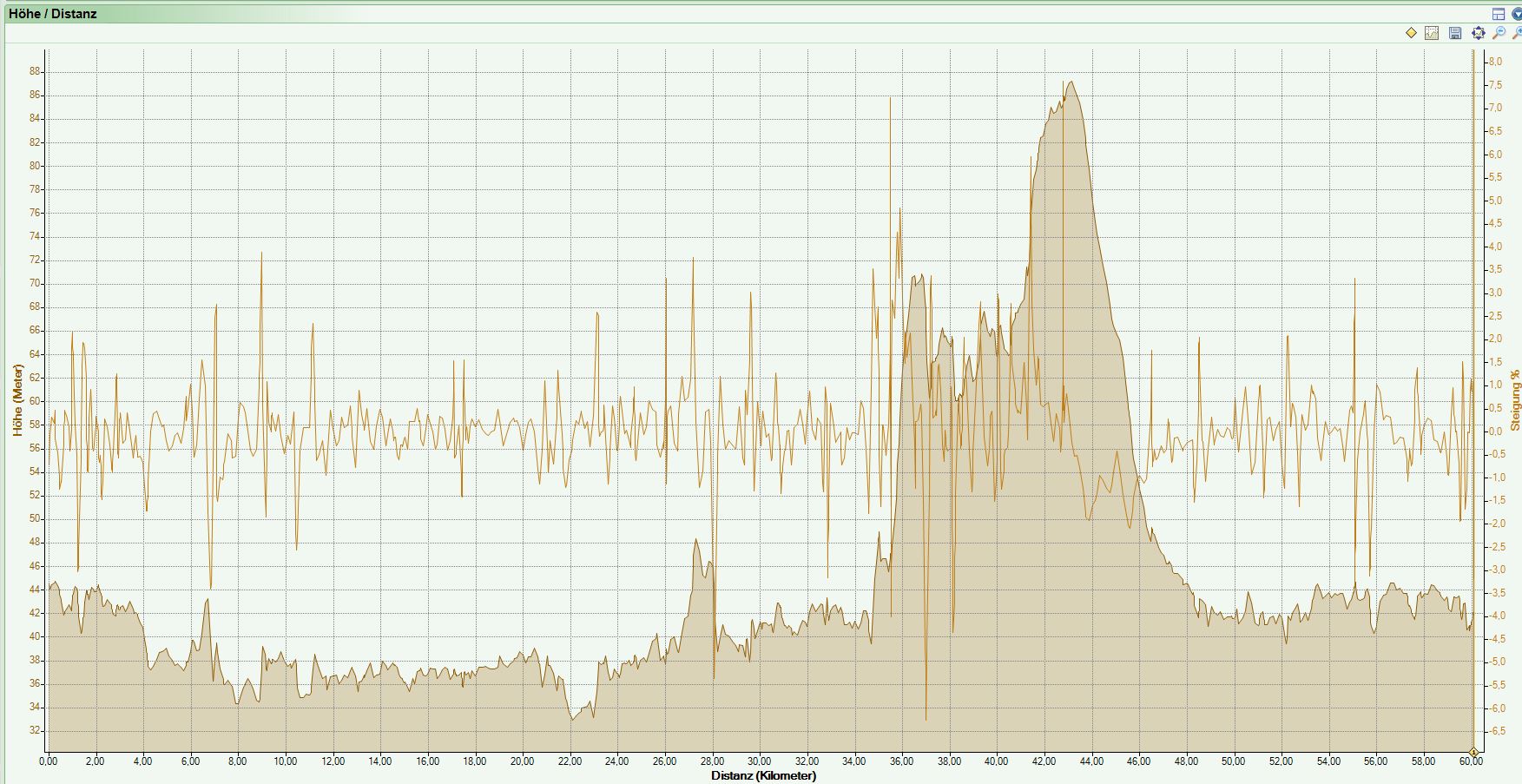This screenshot has height=784, width=1522.
Task: Click the panel layout icon in title bar
Action: pos(1499,13)
